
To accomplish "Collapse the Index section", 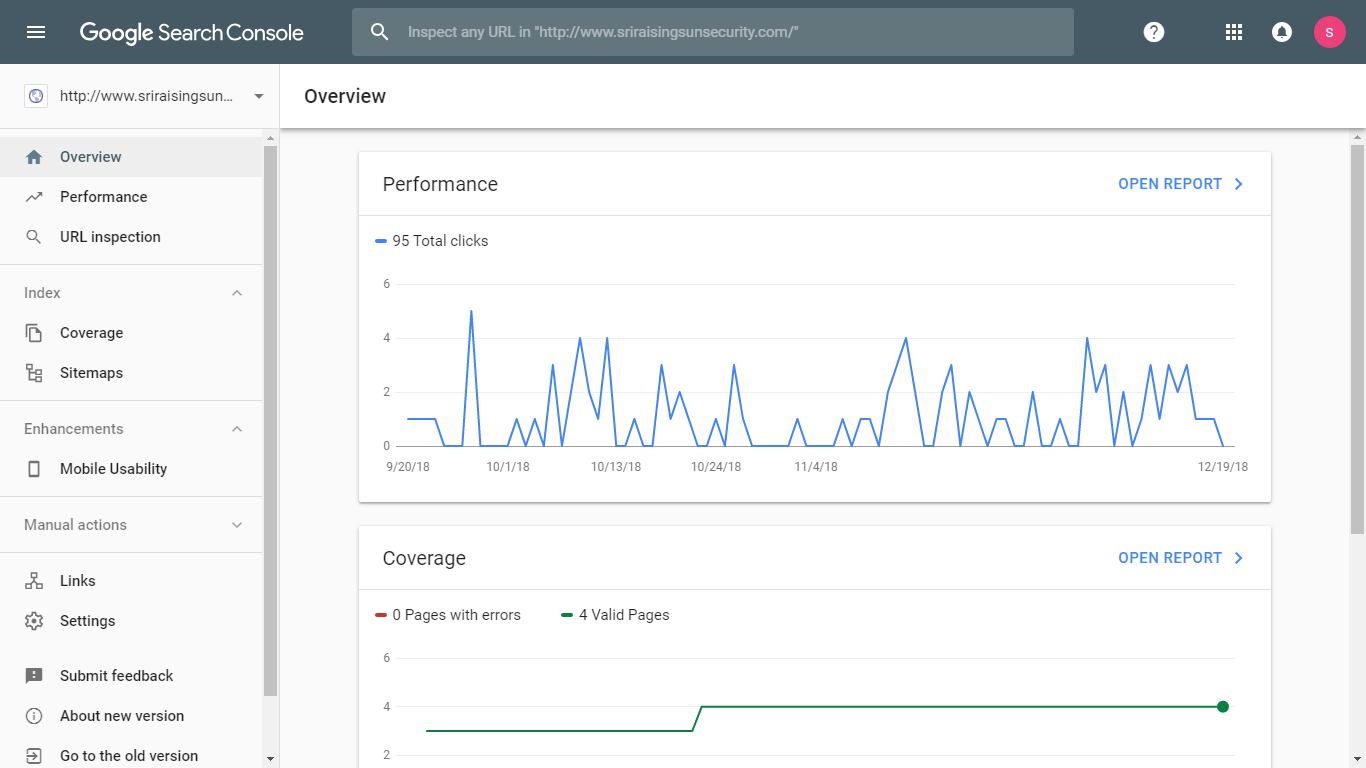I will pos(237,293).
